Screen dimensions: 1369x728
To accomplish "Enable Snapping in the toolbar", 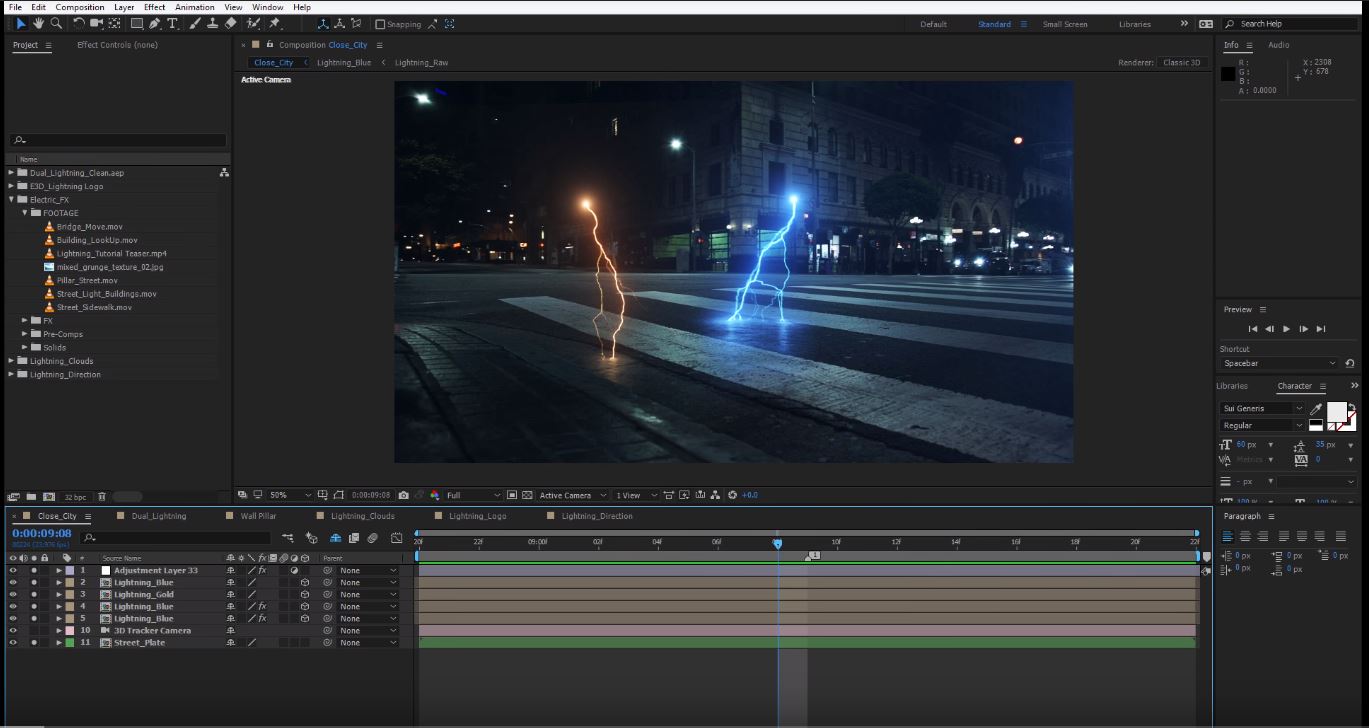I will point(381,23).
